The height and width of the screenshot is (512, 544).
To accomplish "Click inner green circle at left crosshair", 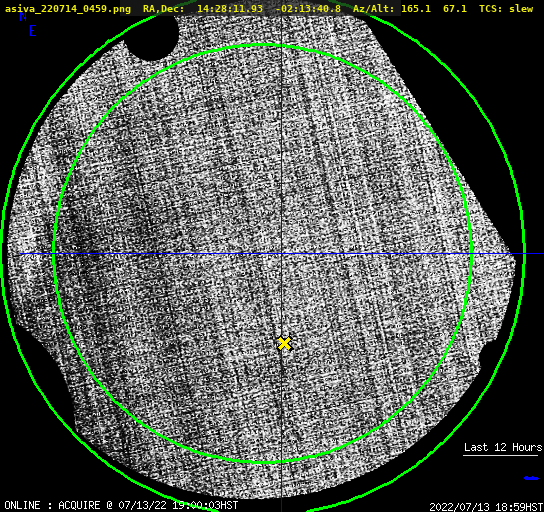I will click(x=54, y=254).
